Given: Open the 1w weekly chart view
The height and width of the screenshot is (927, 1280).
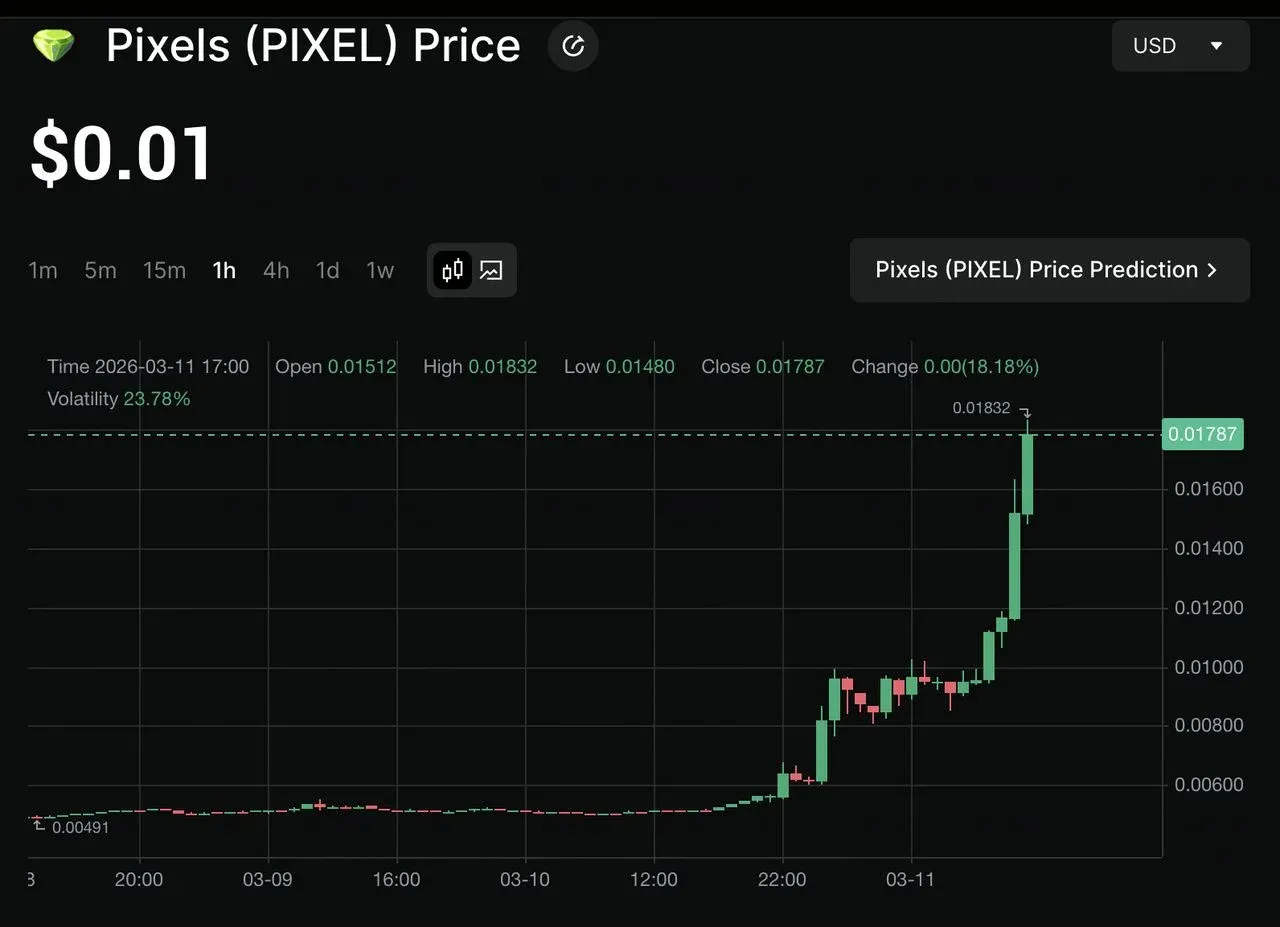Looking at the screenshot, I should pos(380,270).
